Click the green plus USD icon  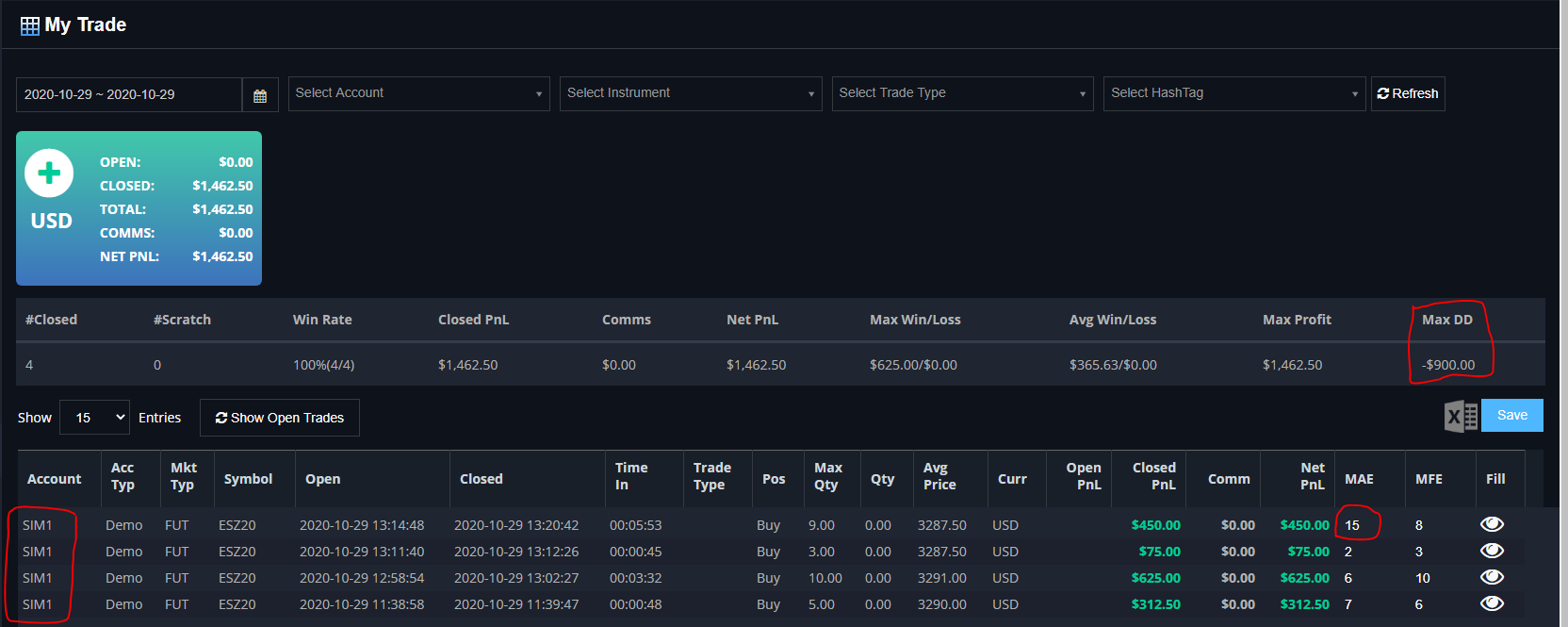pos(49,173)
